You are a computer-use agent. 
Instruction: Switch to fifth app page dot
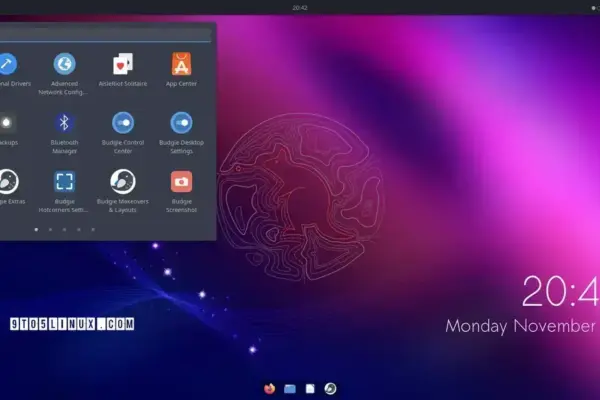pos(93,230)
